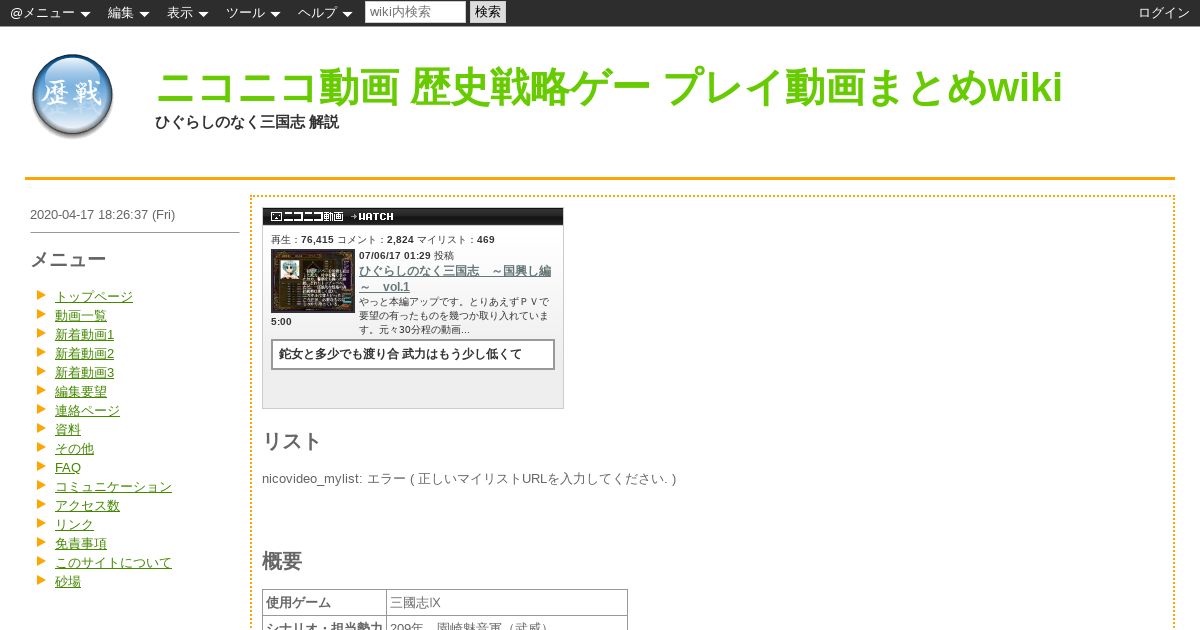Click the page timestamp 2020-04-17 18:26:37
The height and width of the screenshot is (630, 1200).
[x=102, y=215]
